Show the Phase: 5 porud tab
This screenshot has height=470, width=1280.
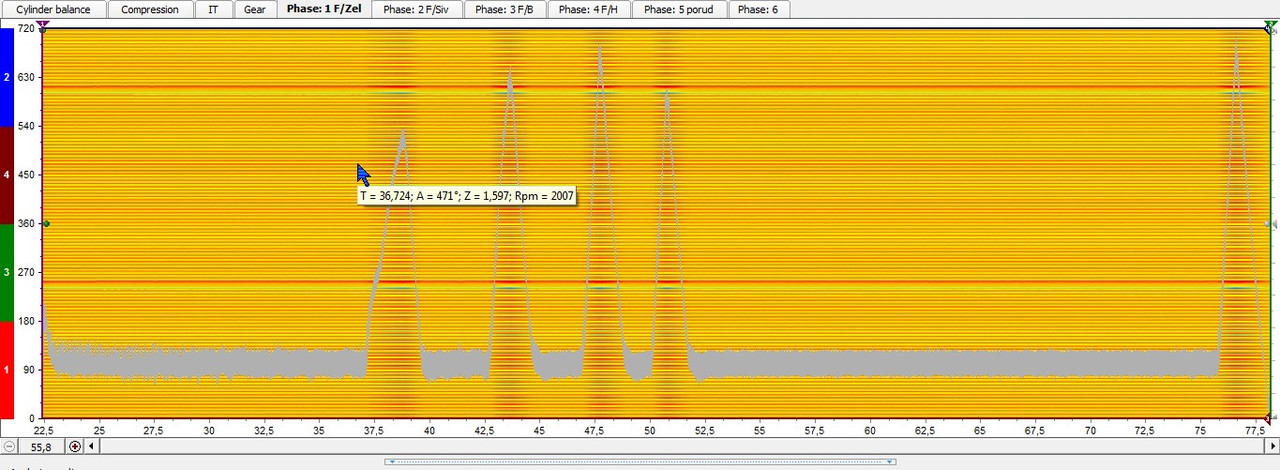point(679,9)
